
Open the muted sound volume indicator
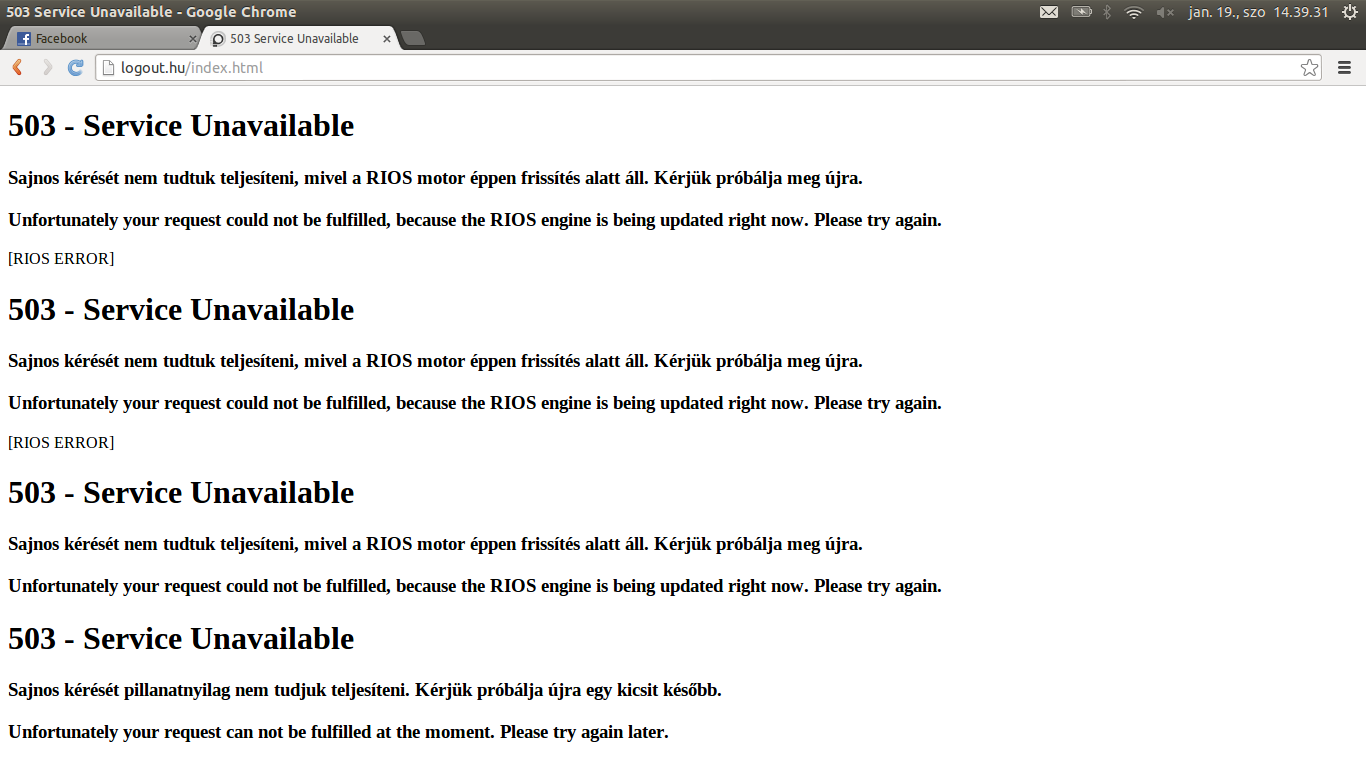[x=1165, y=12]
